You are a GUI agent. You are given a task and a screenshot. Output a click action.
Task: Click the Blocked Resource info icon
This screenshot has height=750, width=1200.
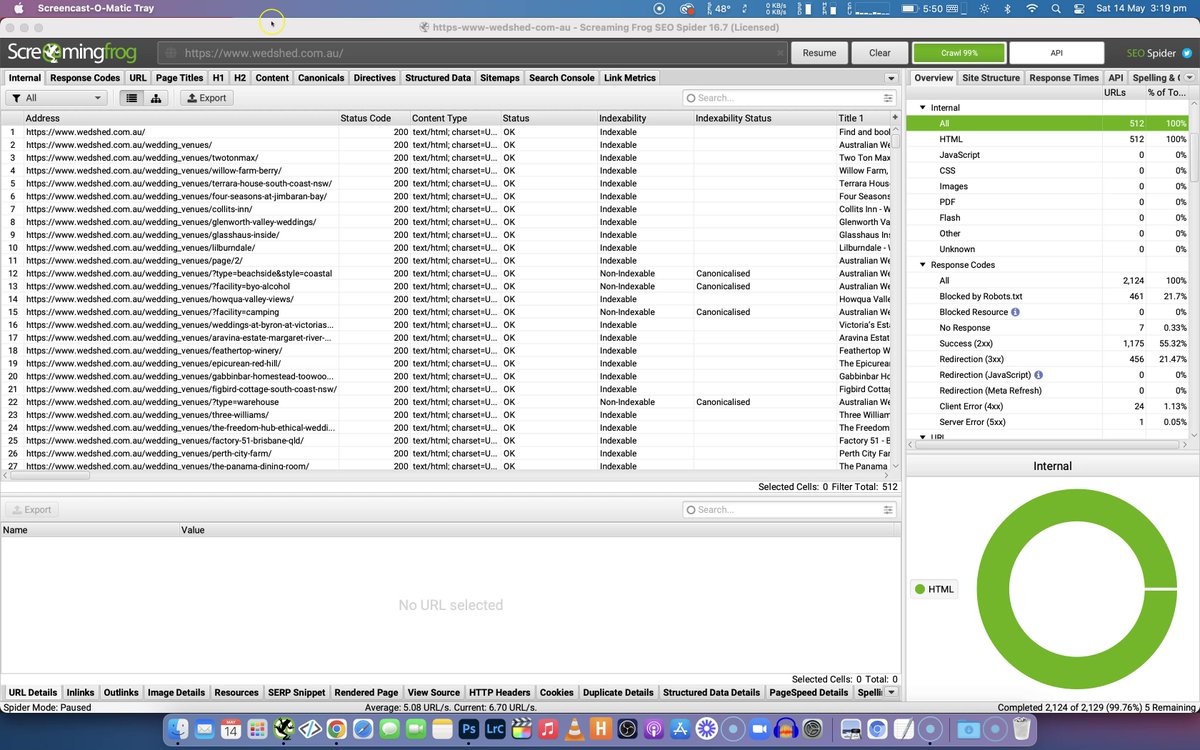coord(1015,312)
